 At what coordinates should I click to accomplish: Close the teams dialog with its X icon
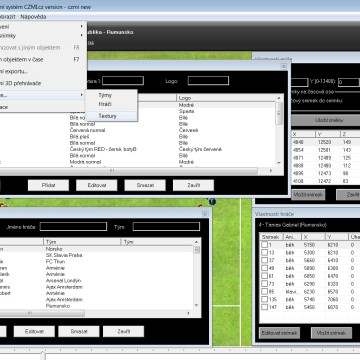click(x=284, y=66)
